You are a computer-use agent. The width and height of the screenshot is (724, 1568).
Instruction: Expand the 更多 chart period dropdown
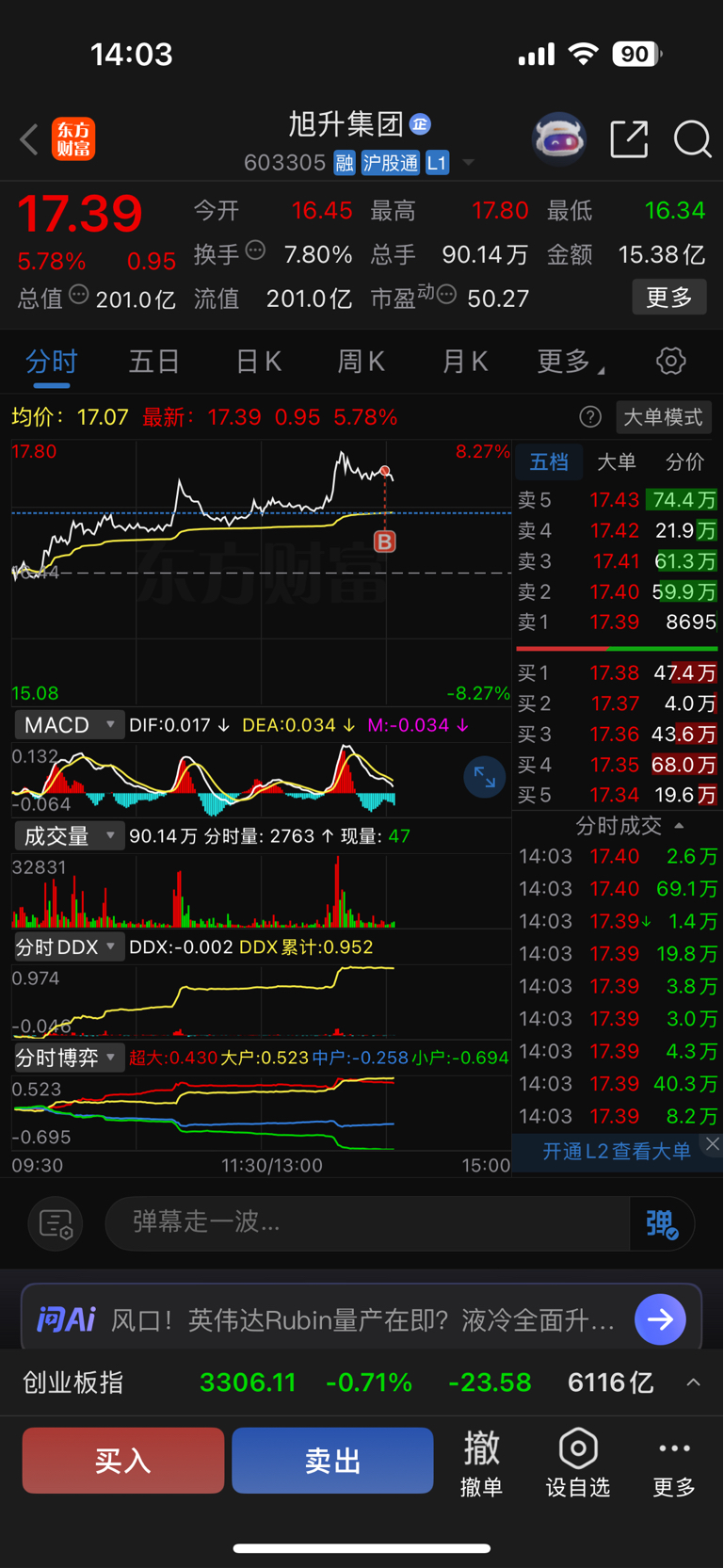pos(571,361)
